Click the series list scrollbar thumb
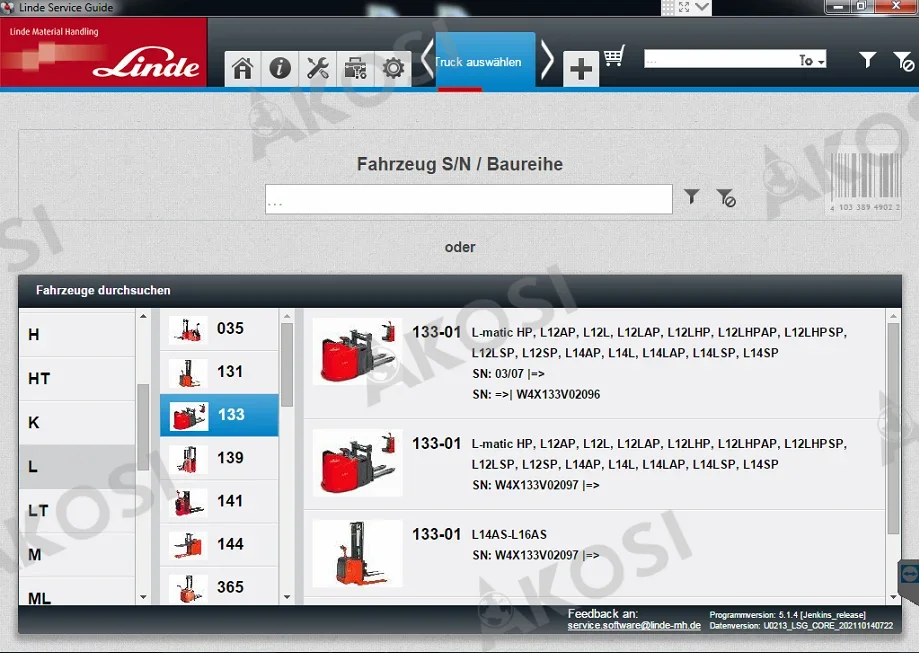Screen dimensions: 919x653 (x=287, y=365)
